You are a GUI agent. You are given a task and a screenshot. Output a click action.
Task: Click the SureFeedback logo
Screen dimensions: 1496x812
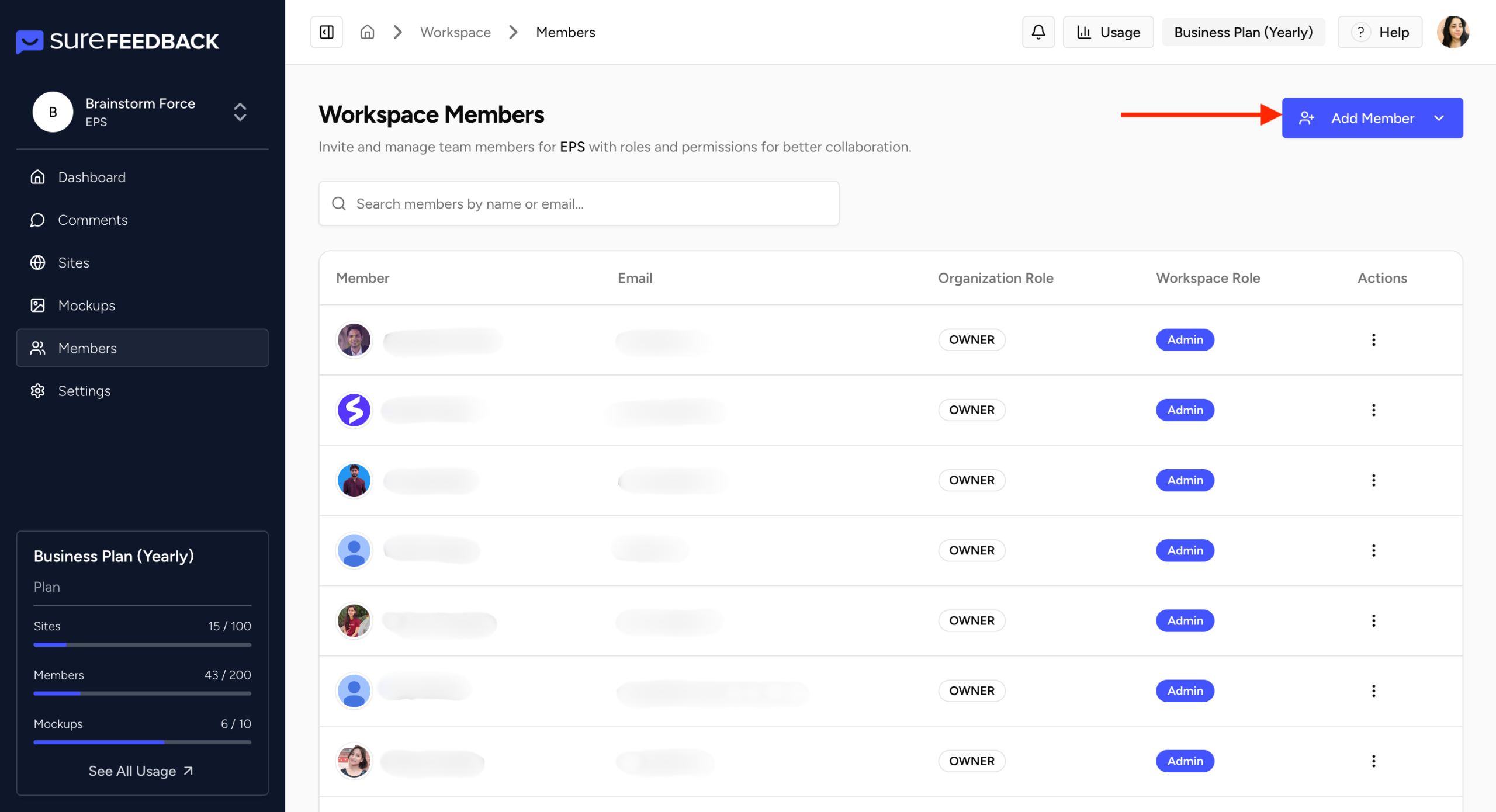(x=117, y=41)
